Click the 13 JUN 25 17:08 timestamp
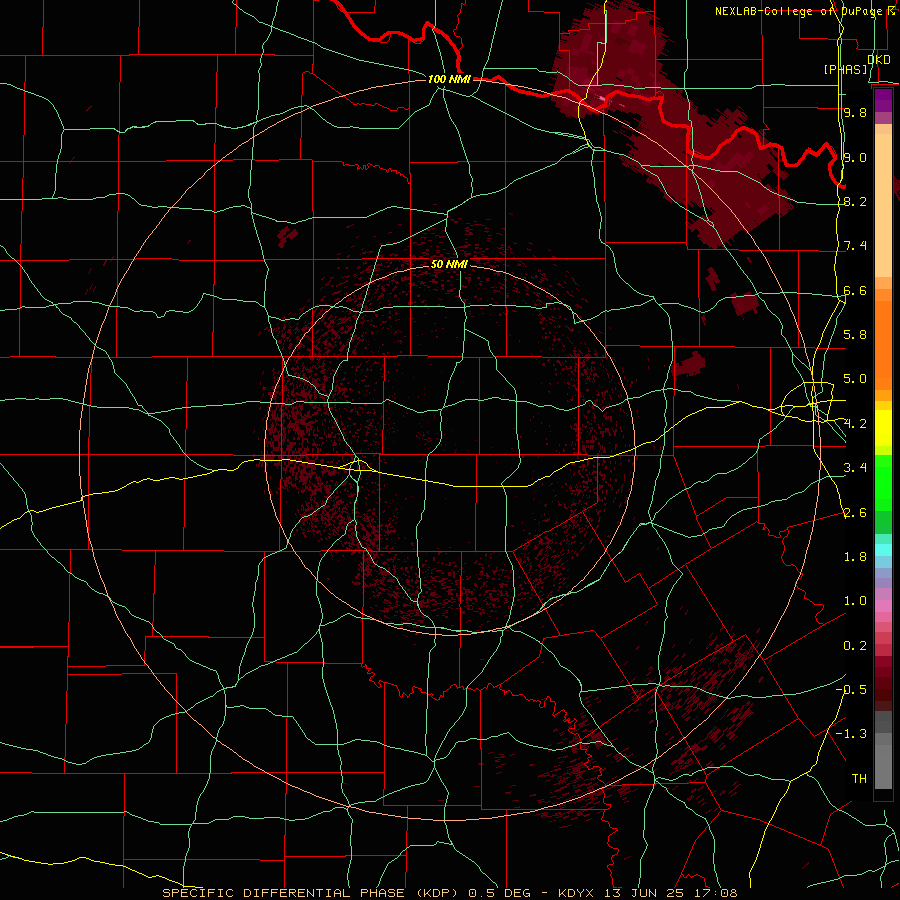This screenshot has height=900, width=900. 670,893
